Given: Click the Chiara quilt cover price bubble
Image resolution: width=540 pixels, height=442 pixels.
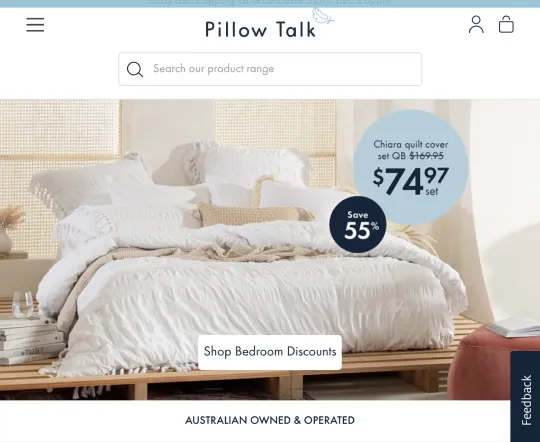Looking at the screenshot, I should (x=411, y=167).
